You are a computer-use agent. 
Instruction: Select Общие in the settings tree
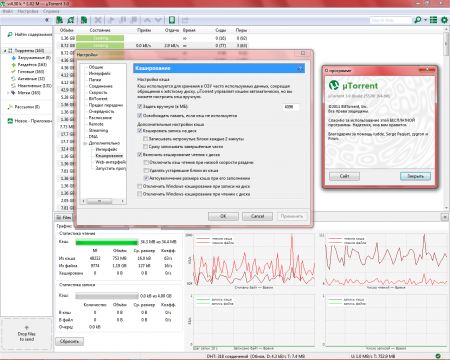[x=96, y=67]
